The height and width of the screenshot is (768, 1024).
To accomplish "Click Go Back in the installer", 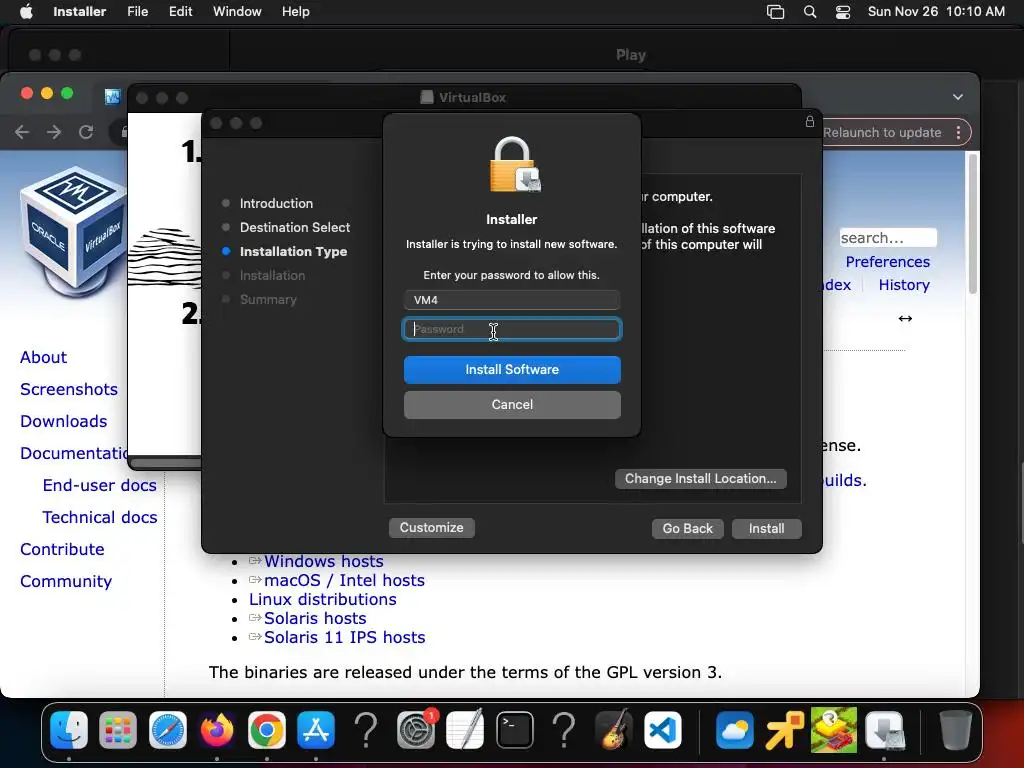I will pos(688,528).
